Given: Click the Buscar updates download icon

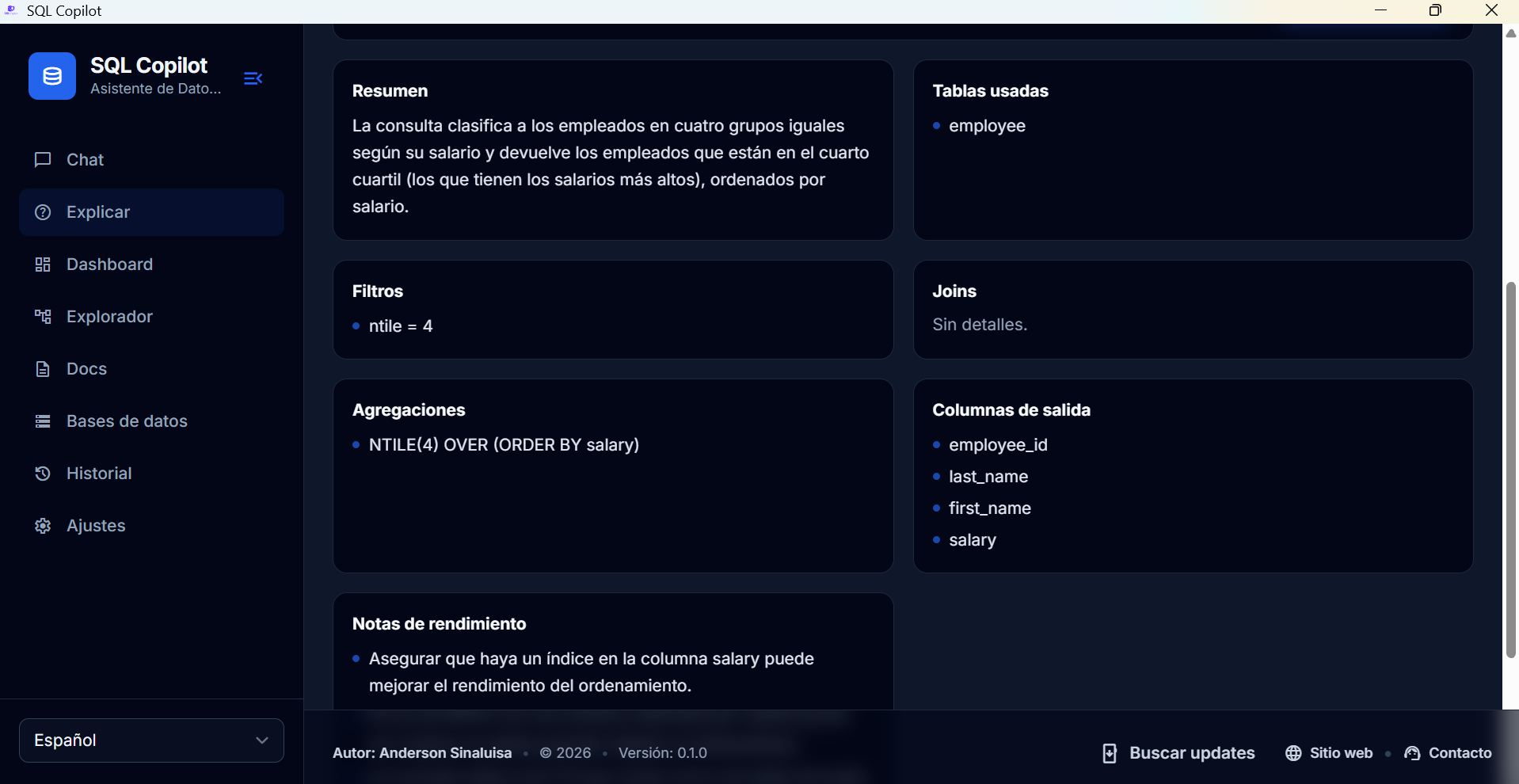Looking at the screenshot, I should [x=1110, y=753].
